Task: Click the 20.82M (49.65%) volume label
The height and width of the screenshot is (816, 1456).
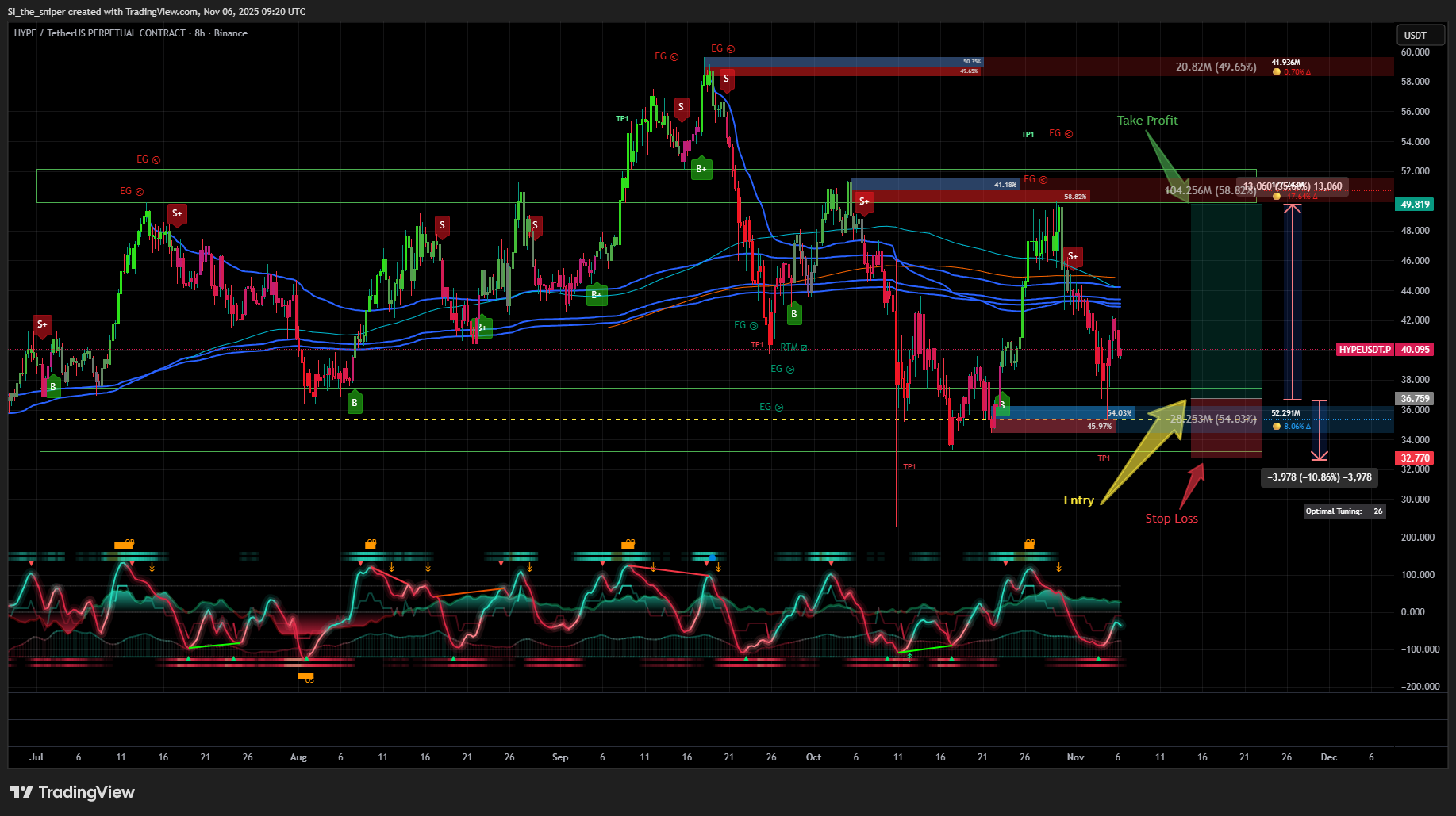Action: click(1216, 67)
